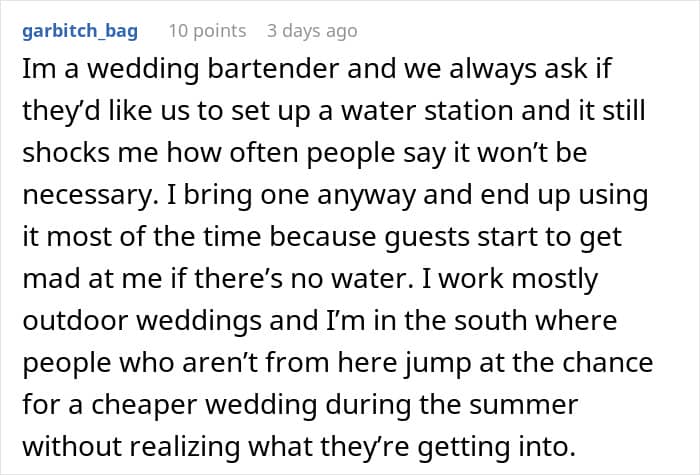Click the phrase during the summer
The image size is (700, 475).
pos(451,405)
